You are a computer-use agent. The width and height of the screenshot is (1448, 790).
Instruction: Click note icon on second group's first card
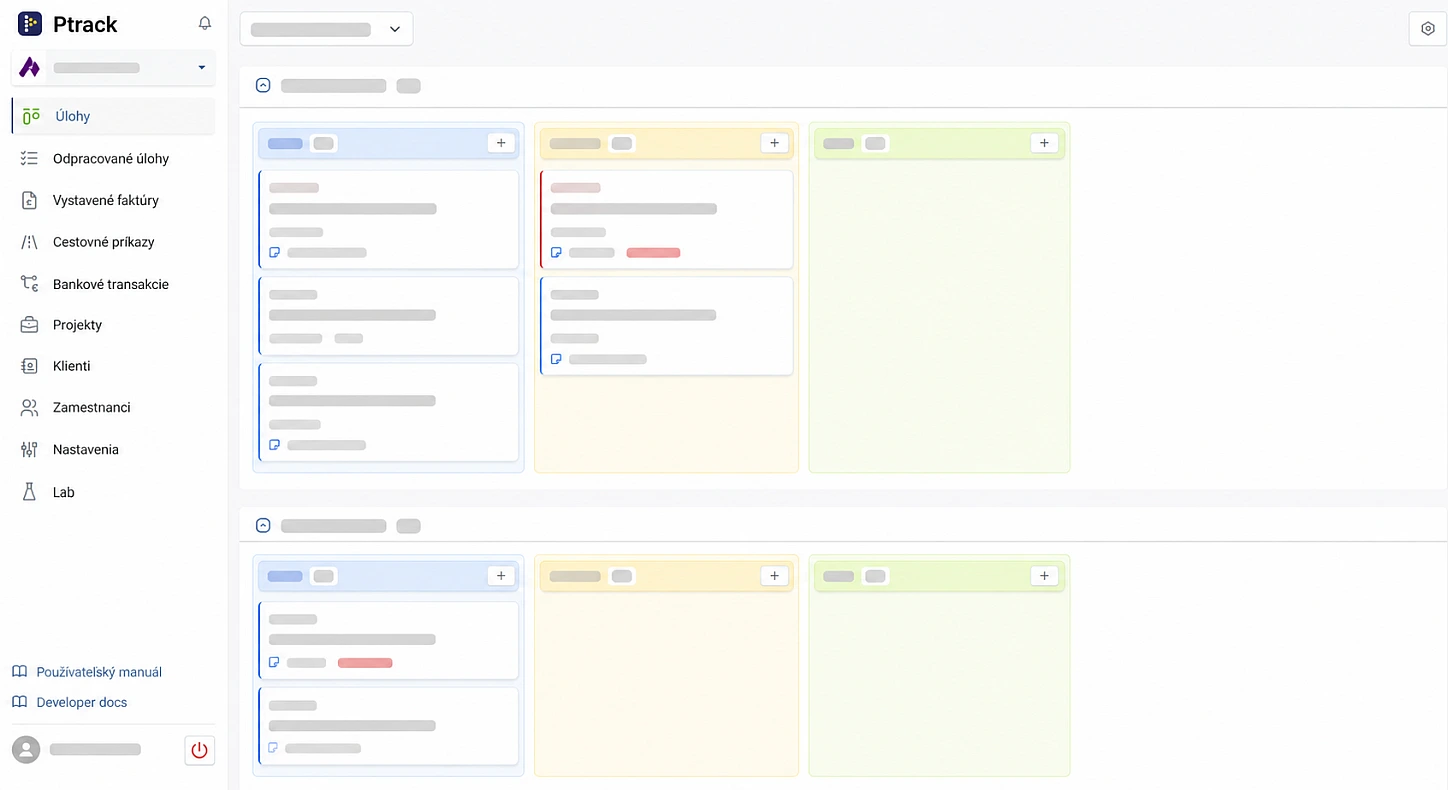tap(275, 663)
